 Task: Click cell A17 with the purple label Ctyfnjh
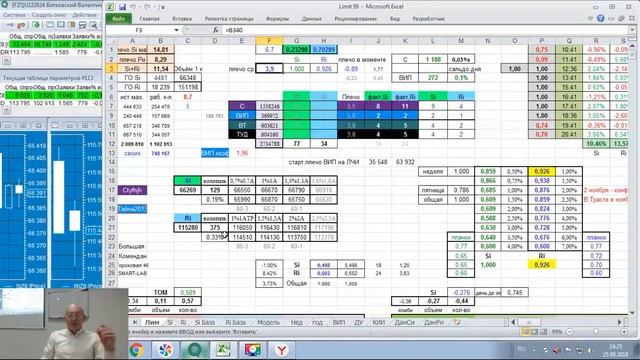click(132, 190)
